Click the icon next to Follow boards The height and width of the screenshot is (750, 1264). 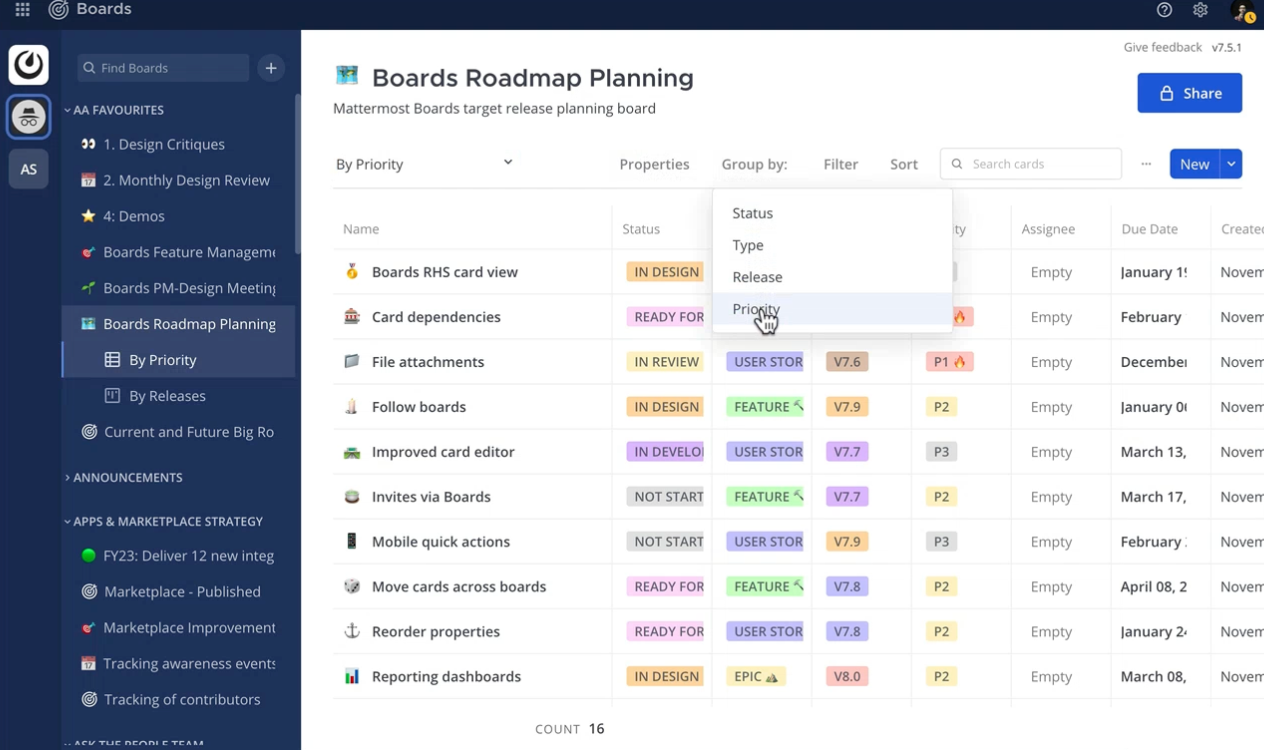[352, 407]
